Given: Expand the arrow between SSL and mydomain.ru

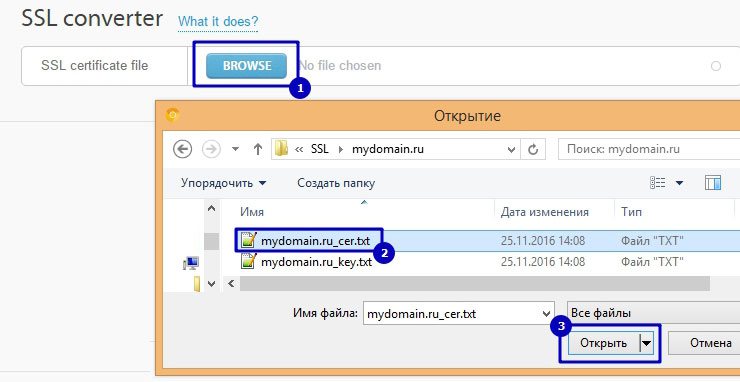Looking at the screenshot, I should tap(341, 150).
